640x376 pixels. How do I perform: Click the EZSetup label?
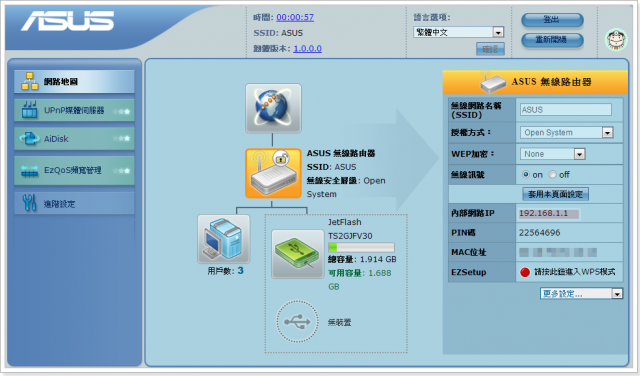[469, 272]
